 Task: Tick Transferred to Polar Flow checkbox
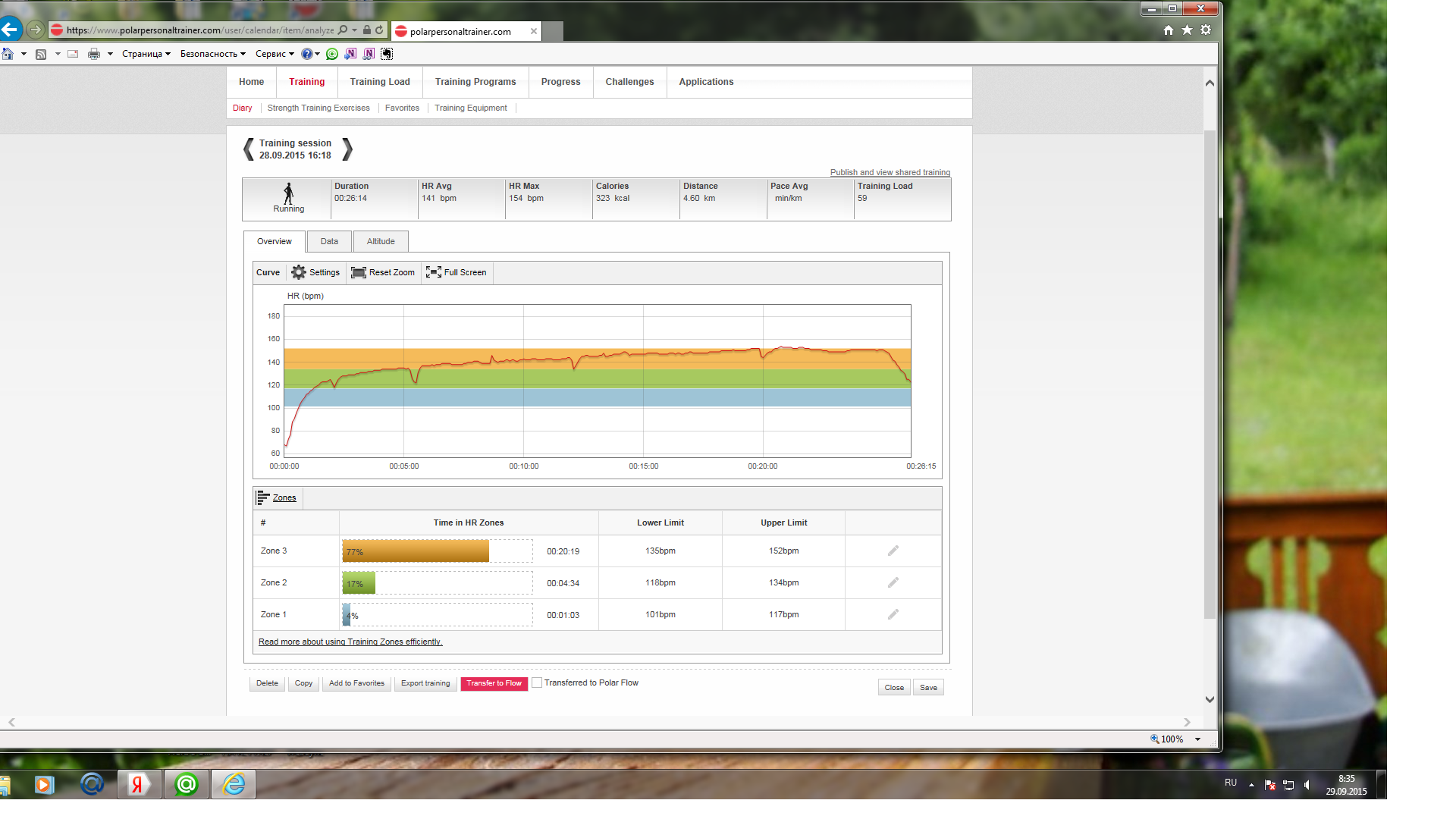[537, 682]
